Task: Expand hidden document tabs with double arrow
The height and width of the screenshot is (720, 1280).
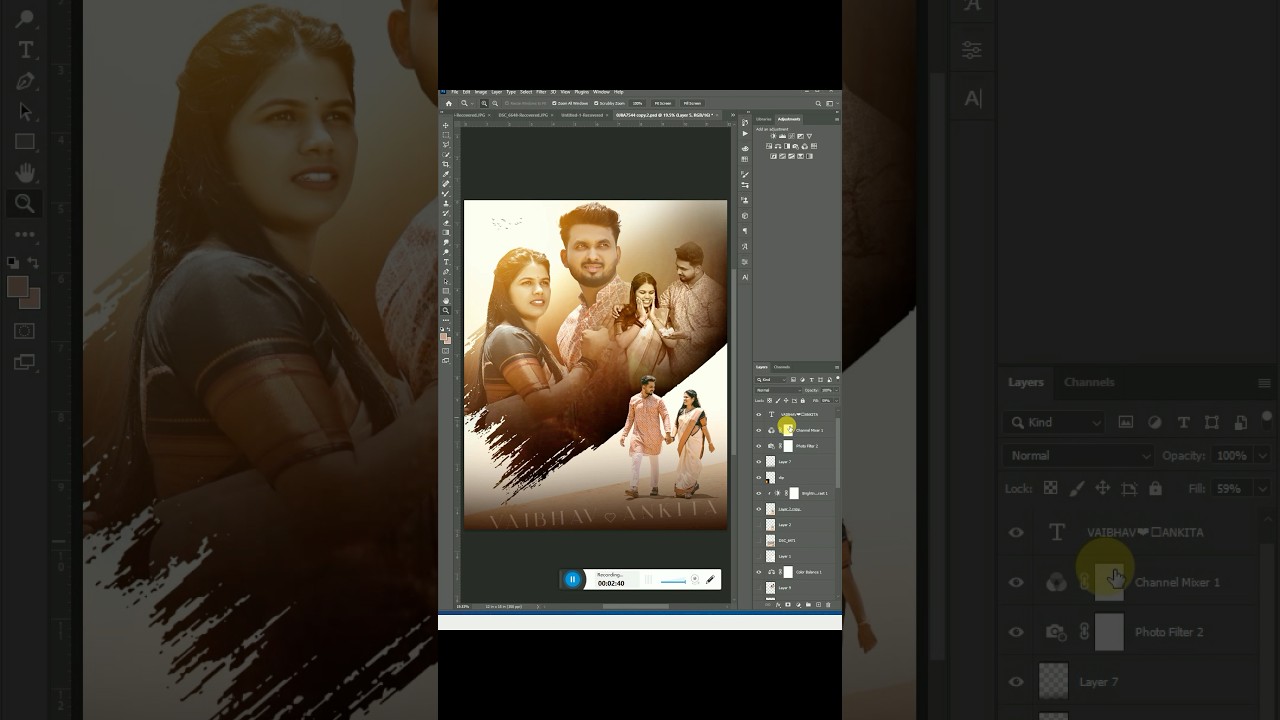Action: click(733, 115)
